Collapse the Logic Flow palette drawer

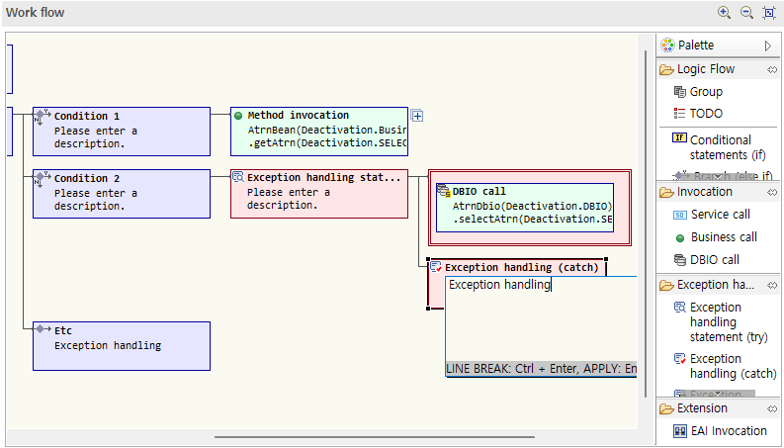point(771,70)
